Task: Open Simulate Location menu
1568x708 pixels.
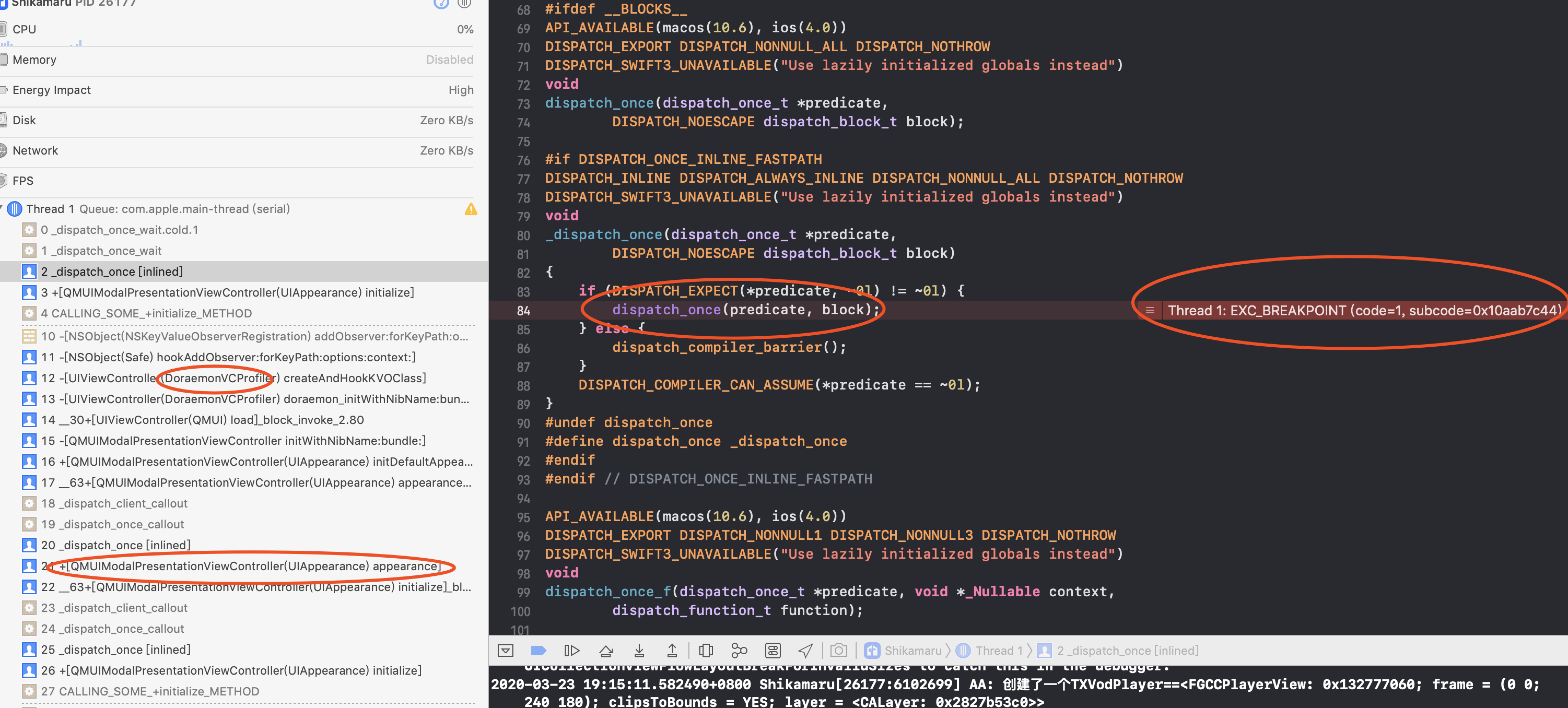Action: (x=805, y=651)
